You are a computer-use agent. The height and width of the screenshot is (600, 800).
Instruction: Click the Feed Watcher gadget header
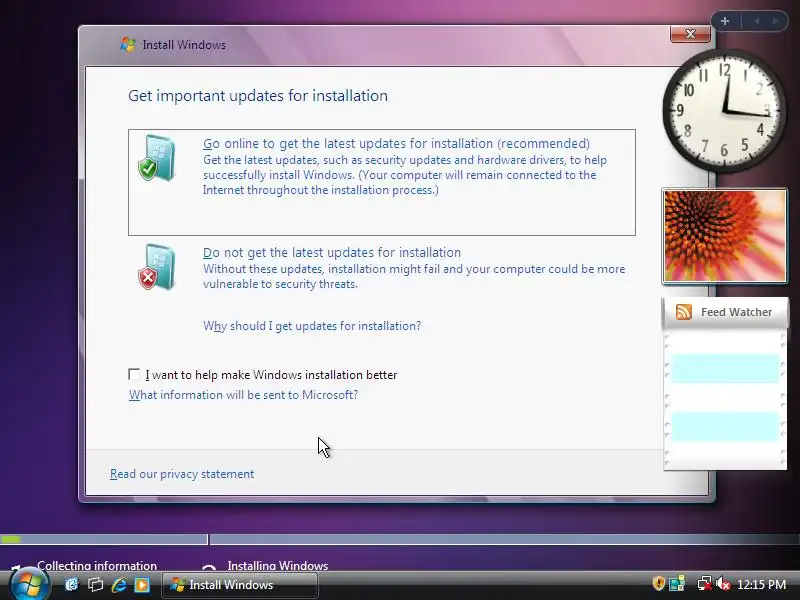tap(725, 312)
